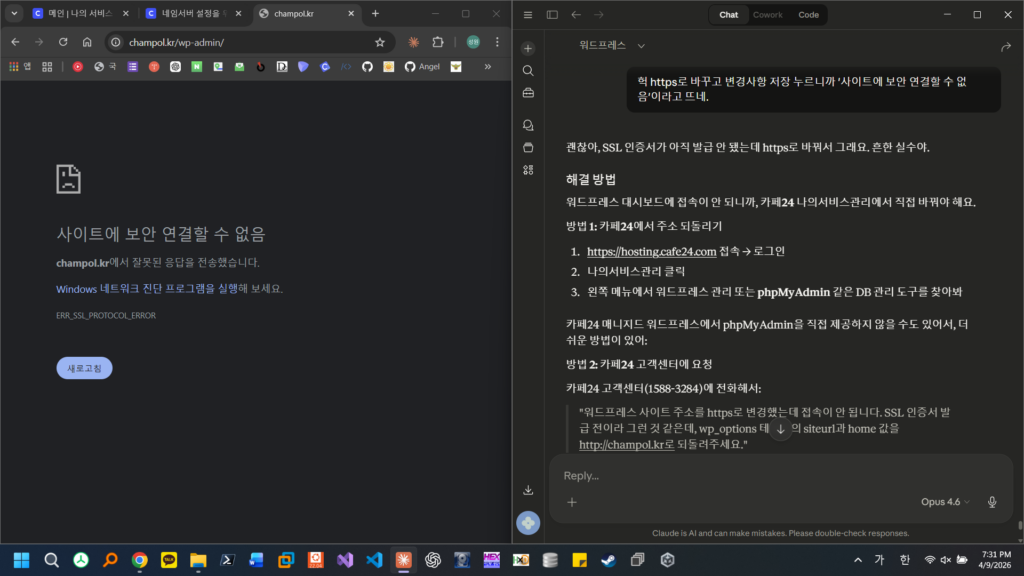Open Windows 네트워크 진단 프로그램 link

click(147, 289)
